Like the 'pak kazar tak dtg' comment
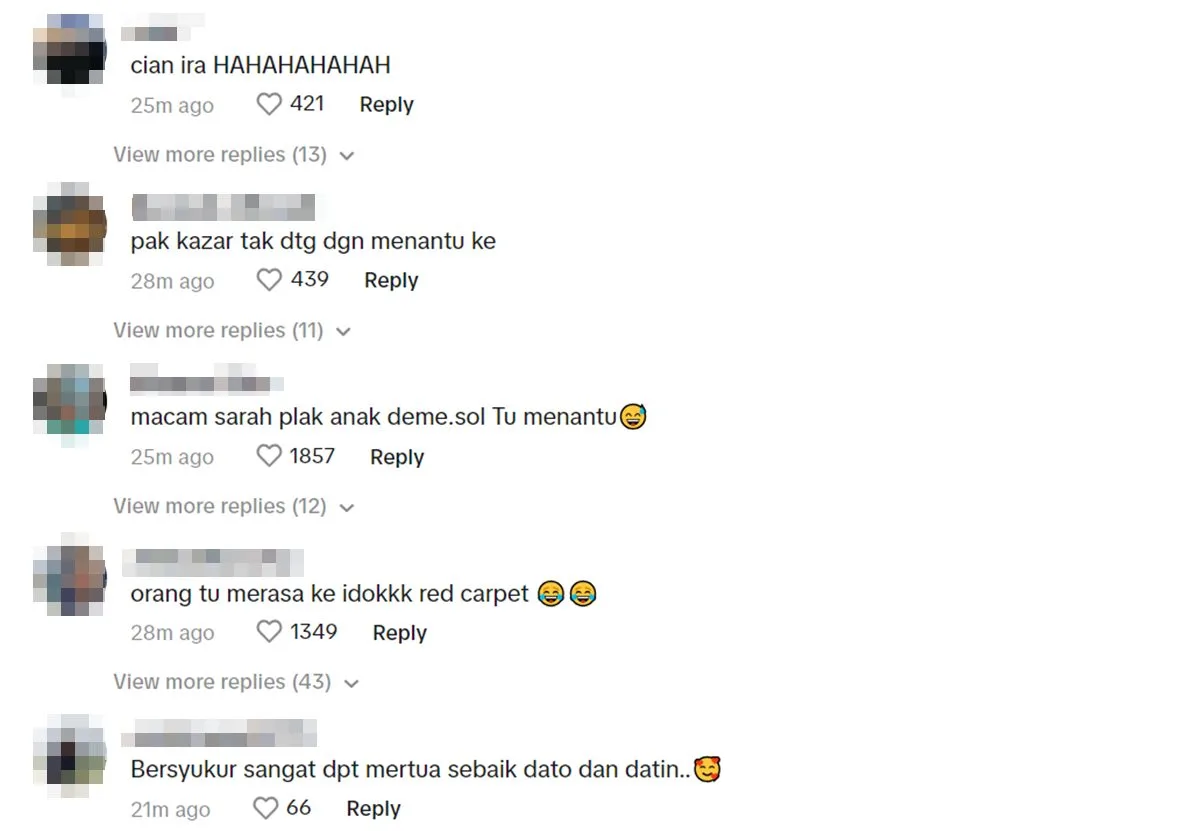 (269, 280)
